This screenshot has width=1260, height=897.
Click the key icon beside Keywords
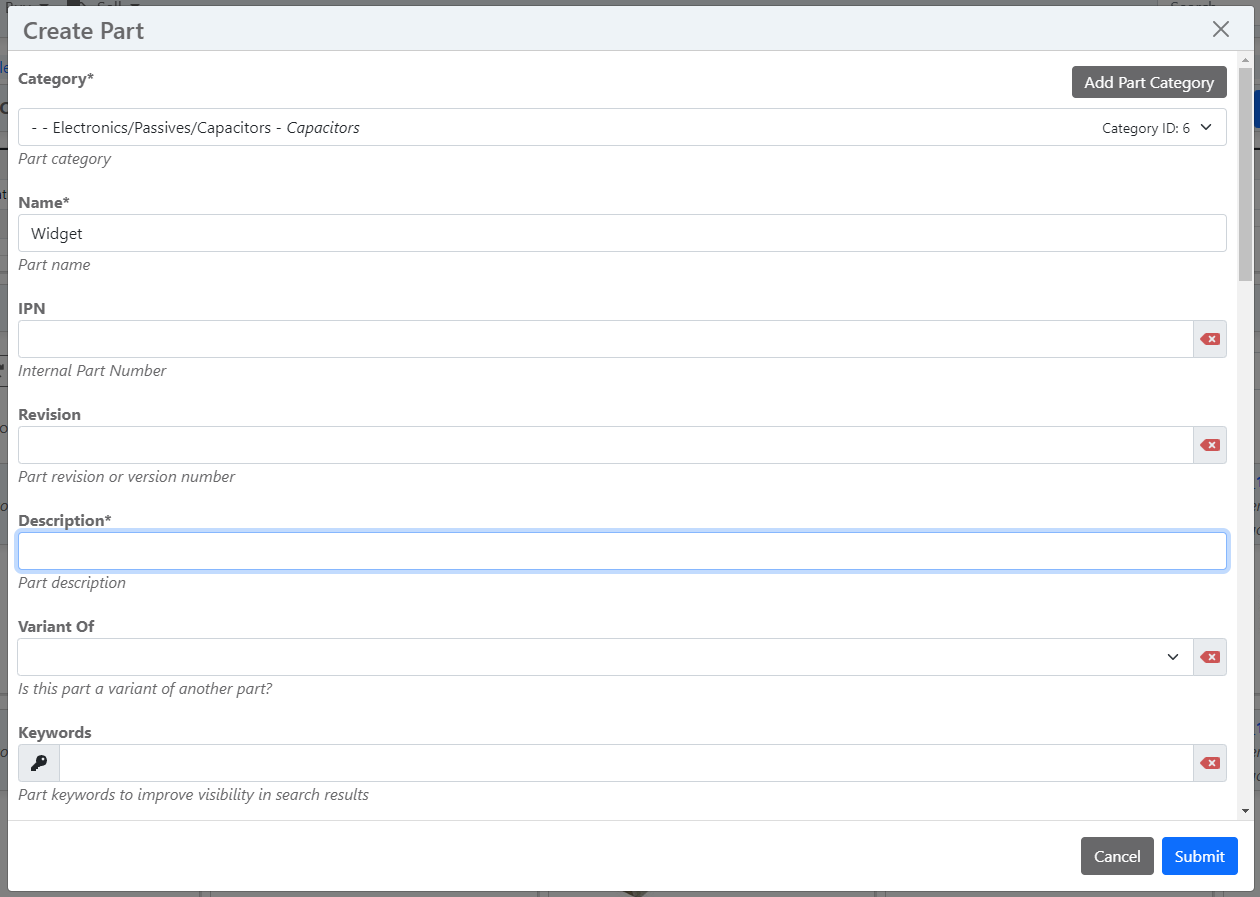39,763
